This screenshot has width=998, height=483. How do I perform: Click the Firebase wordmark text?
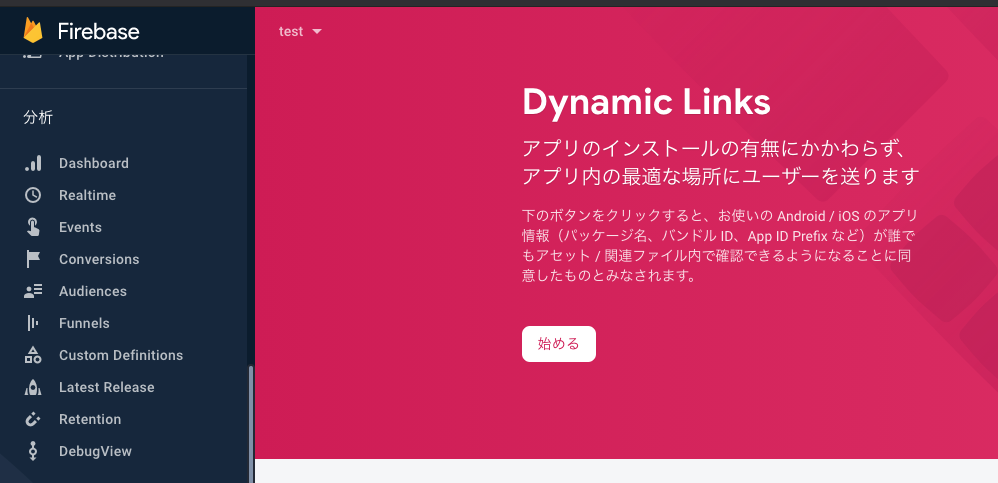click(x=99, y=31)
